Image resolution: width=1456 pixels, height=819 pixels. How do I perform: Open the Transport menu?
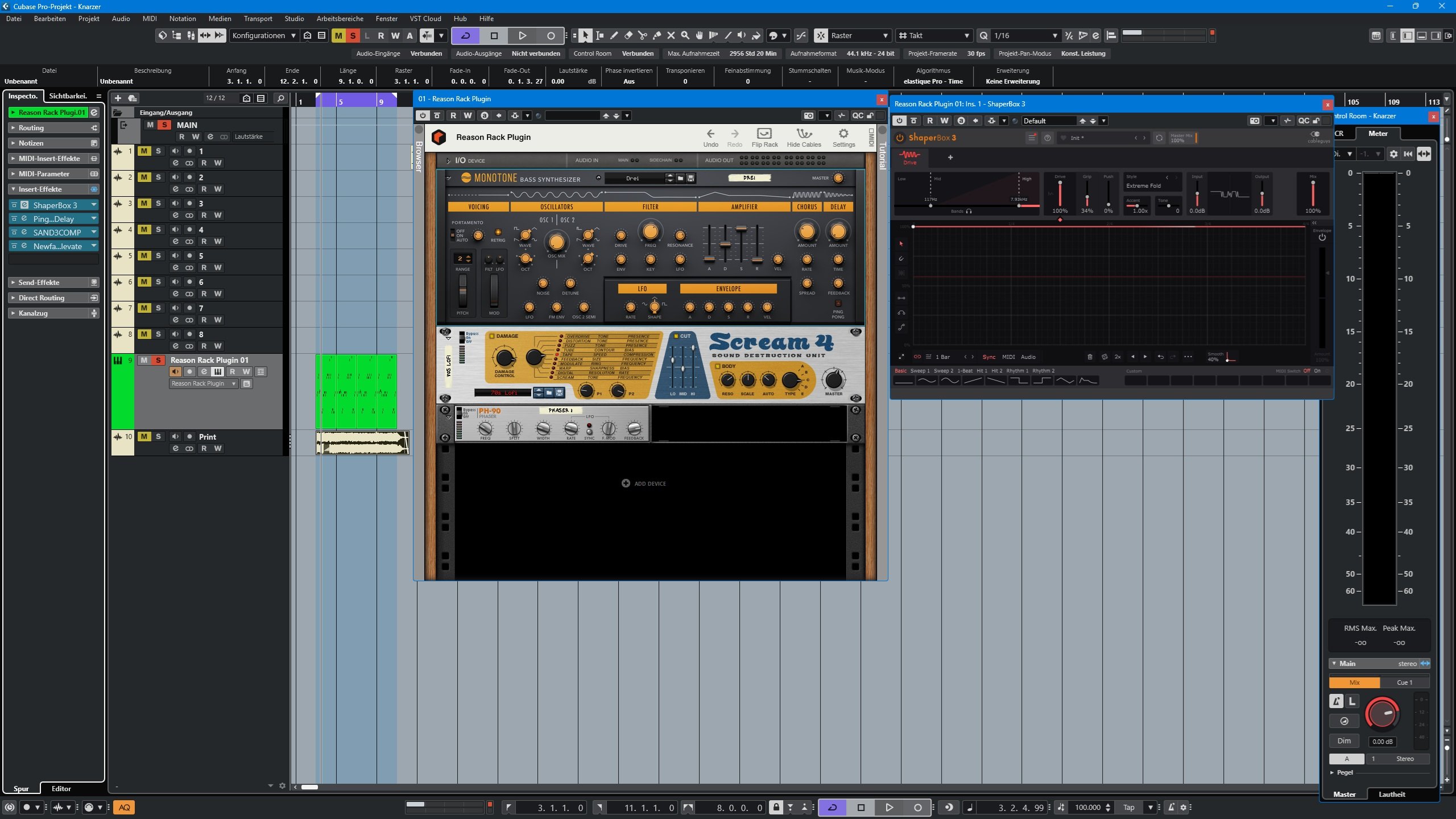258,19
